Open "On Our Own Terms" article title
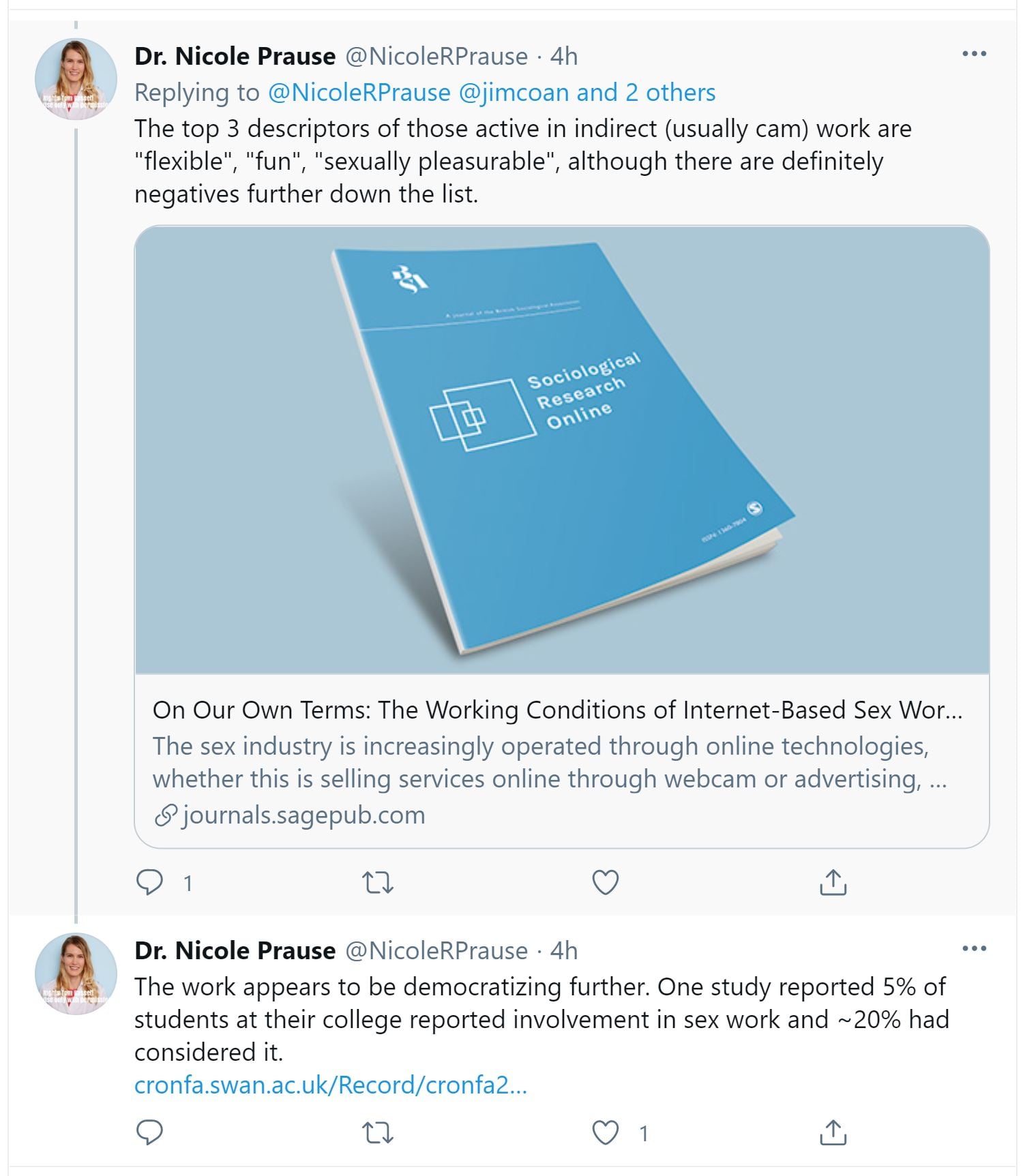 coord(557,710)
